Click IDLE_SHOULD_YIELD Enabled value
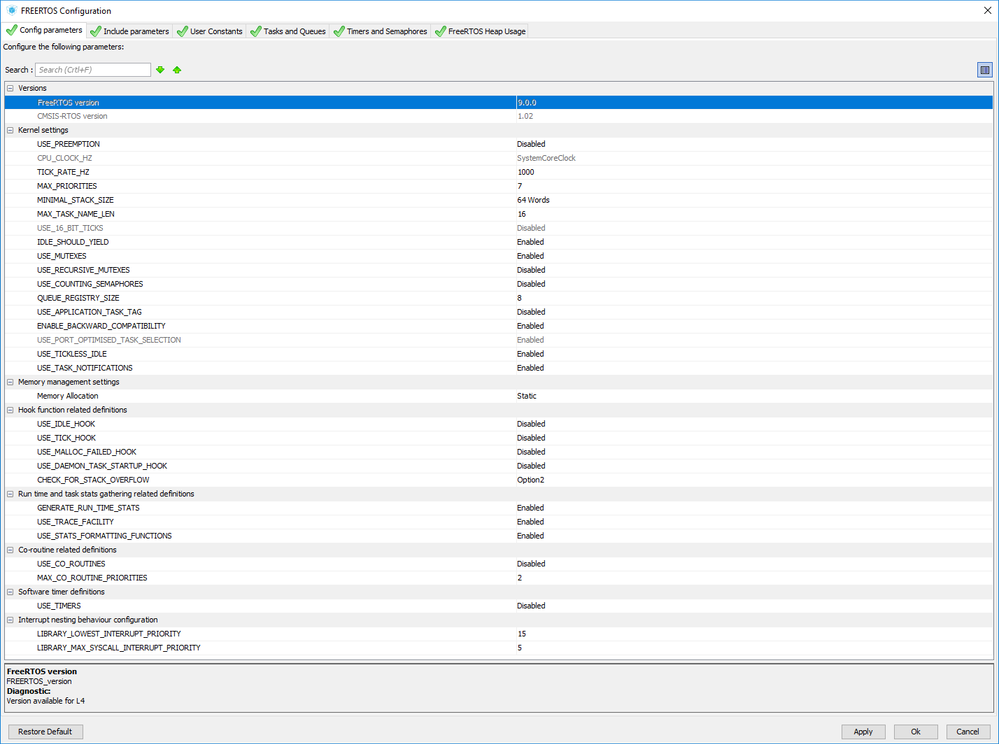This screenshot has width=999, height=744. click(x=531, y=243)
